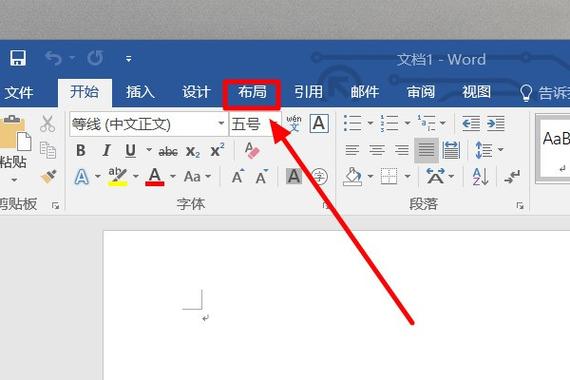Screen dimensions: 570x380
Task: Toggle Bold formatting
Action: (x=81, y=150)
